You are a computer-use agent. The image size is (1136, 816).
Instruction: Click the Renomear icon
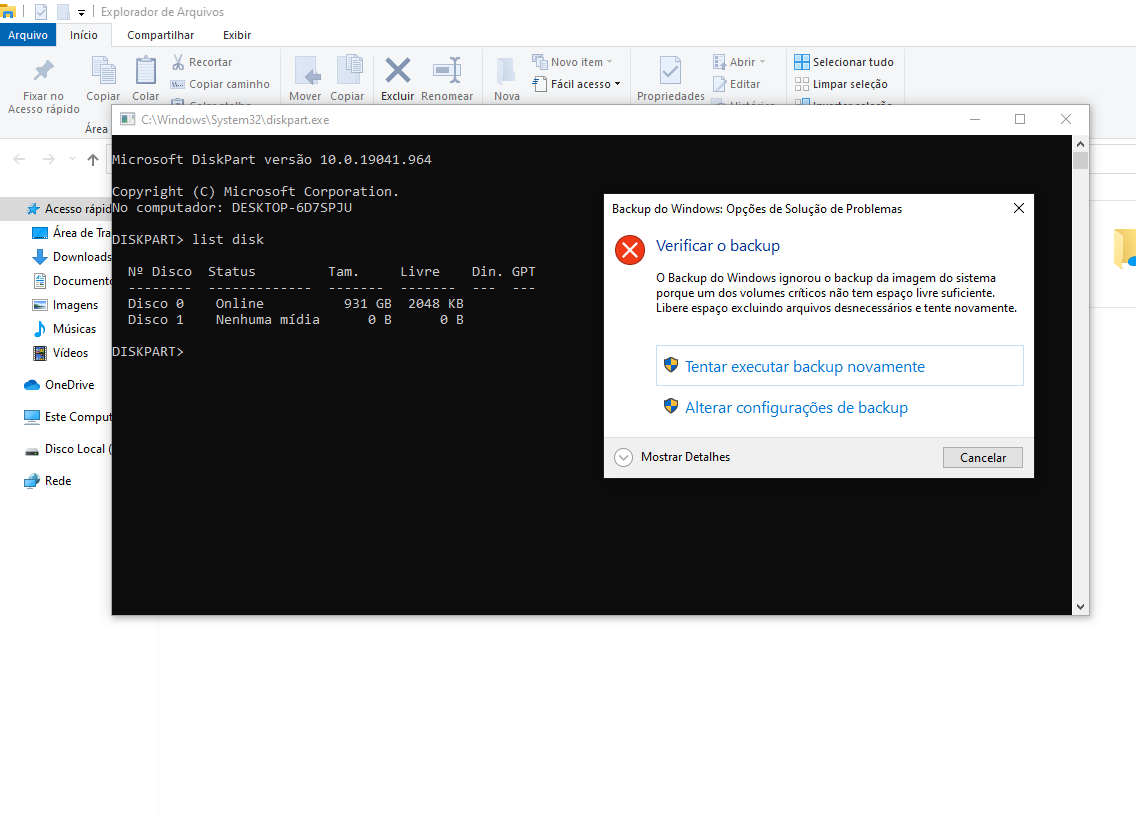pos(447,70)
